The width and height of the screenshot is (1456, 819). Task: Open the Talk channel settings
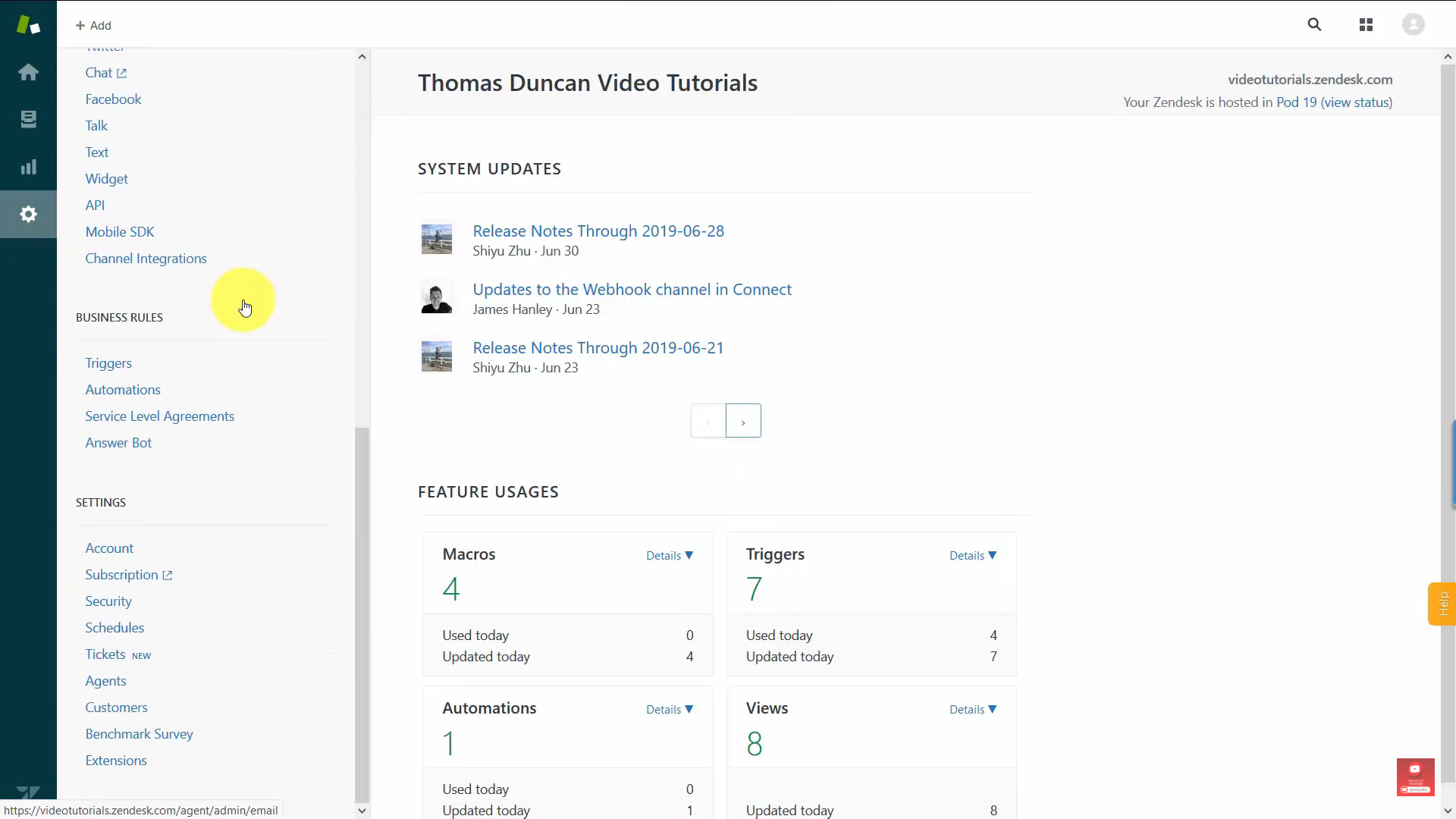click(x=96, y=126)
